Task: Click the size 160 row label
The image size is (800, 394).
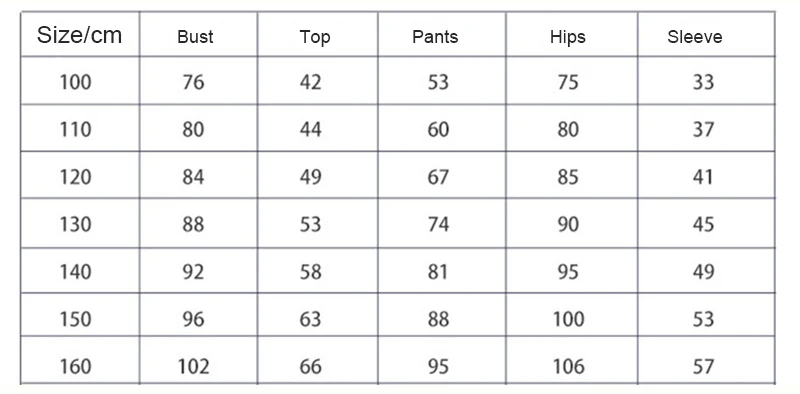Action: (x=76, y=366)
